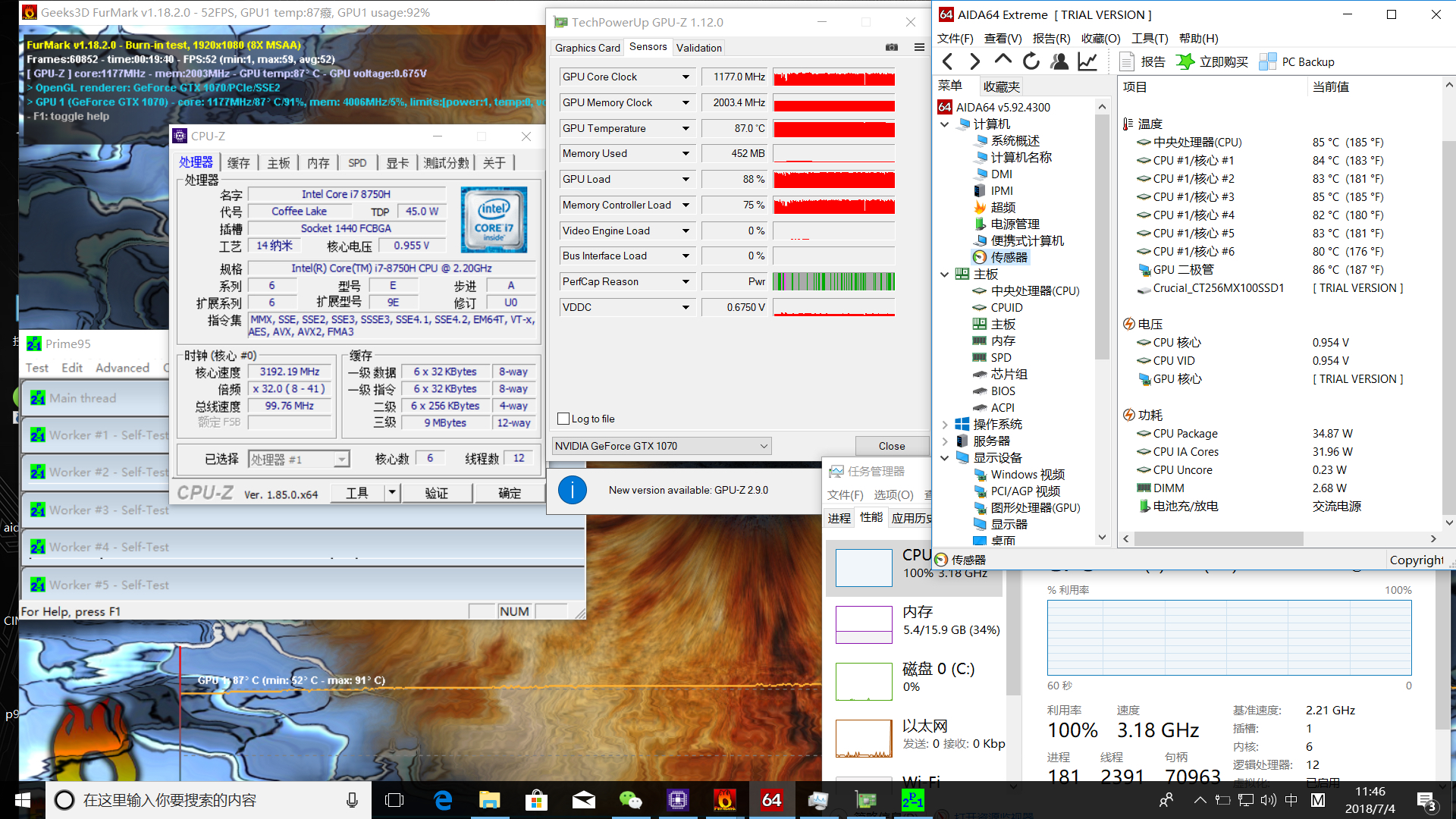Open AIDA64 graph chart icon
Viewport: 1456px width, 819px height.
coord(1087,61)
